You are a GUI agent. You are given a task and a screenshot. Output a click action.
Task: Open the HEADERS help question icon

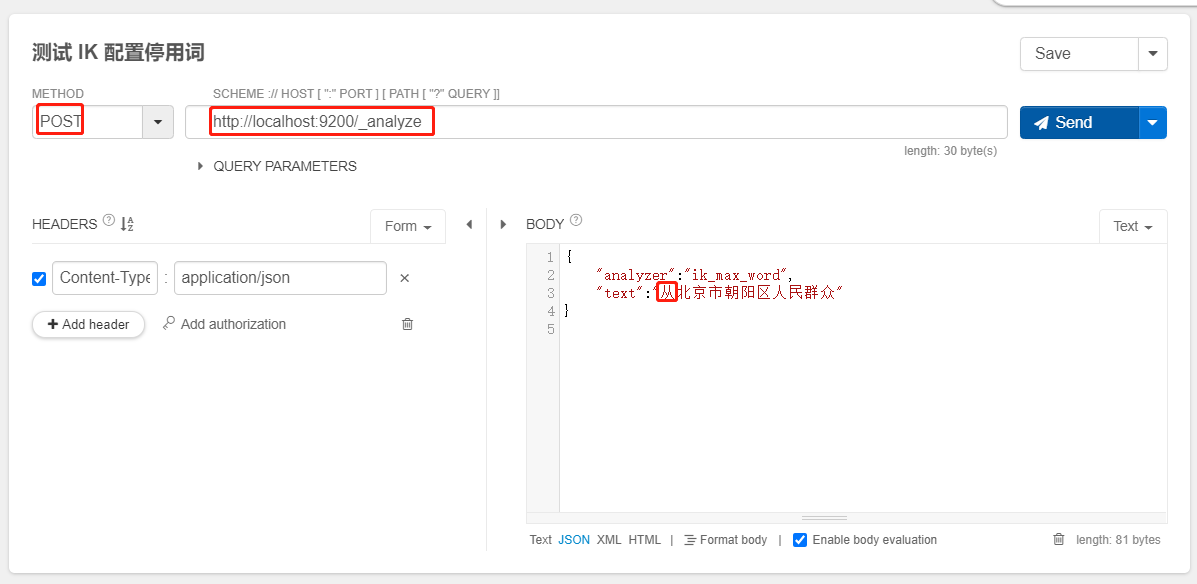pyautogui.click(x=108, y=223)
